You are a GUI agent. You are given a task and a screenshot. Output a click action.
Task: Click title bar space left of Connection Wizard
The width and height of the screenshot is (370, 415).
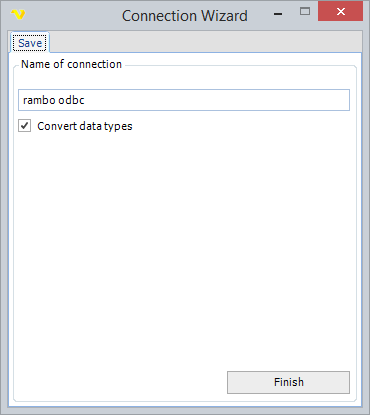click(73, 15)
